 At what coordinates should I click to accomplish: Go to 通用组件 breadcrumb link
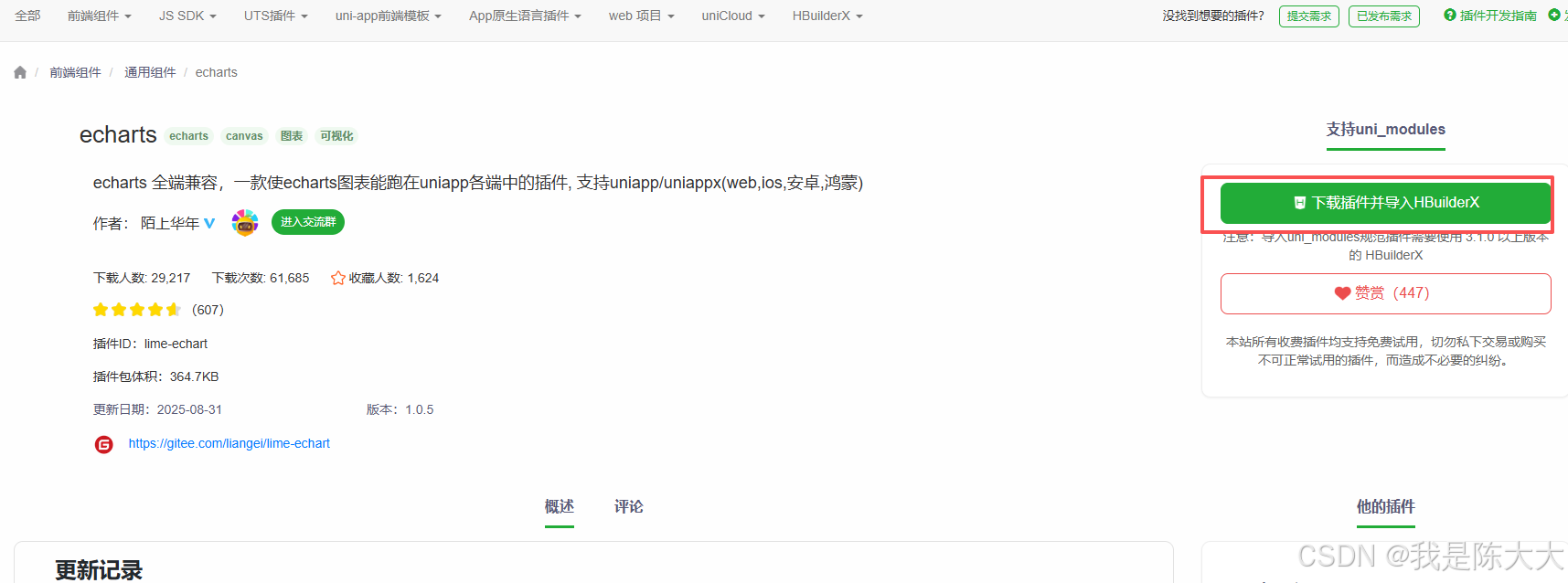(150, 72)
